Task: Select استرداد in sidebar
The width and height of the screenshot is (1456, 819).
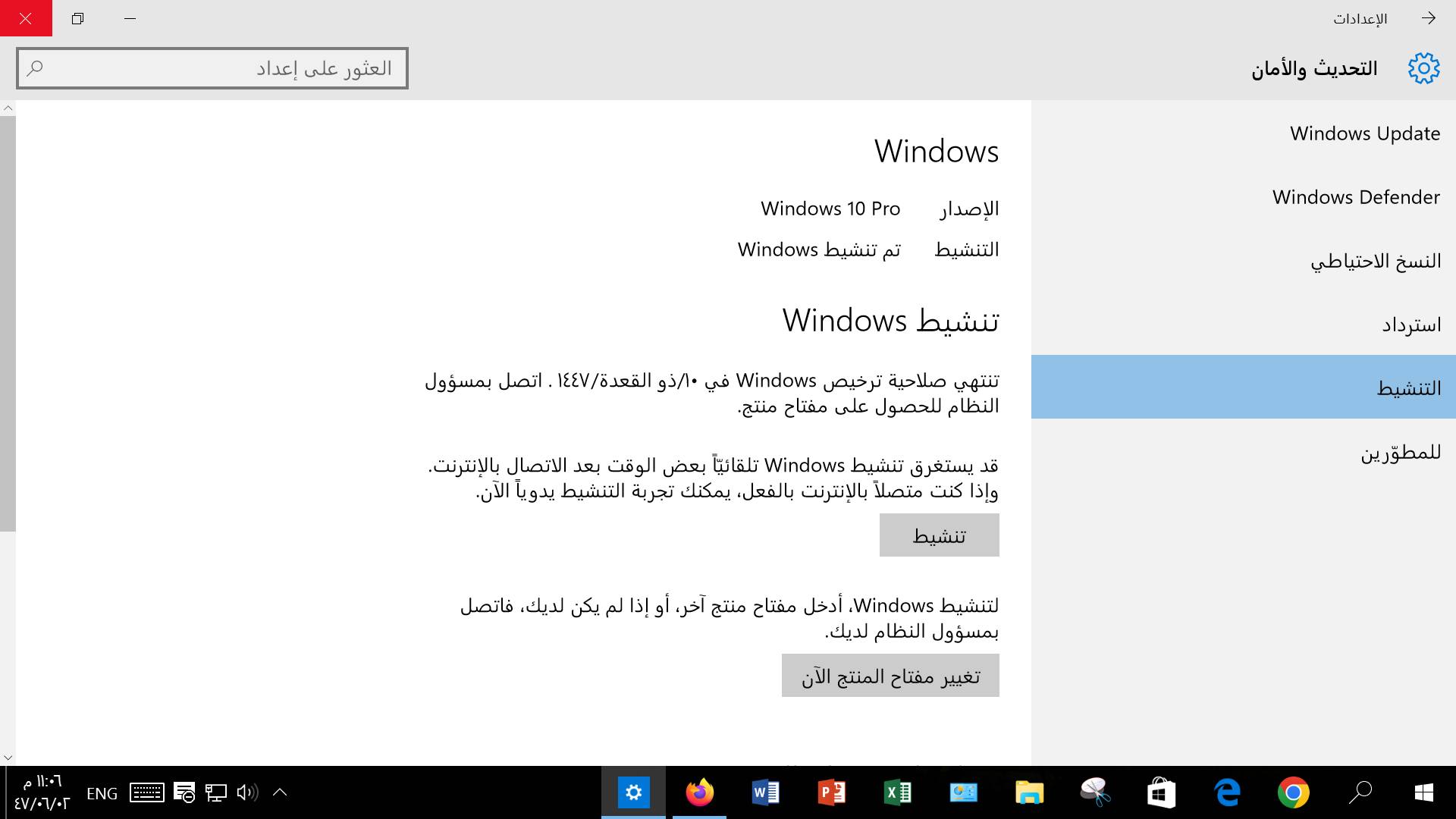Action: point(1244,325)
